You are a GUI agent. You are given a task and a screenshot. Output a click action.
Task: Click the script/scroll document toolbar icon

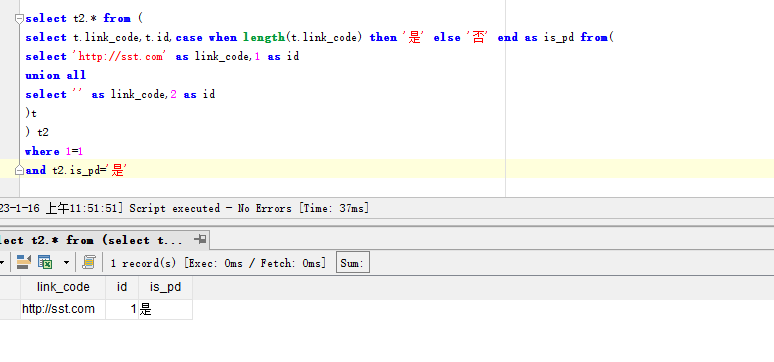coord(89,262)
